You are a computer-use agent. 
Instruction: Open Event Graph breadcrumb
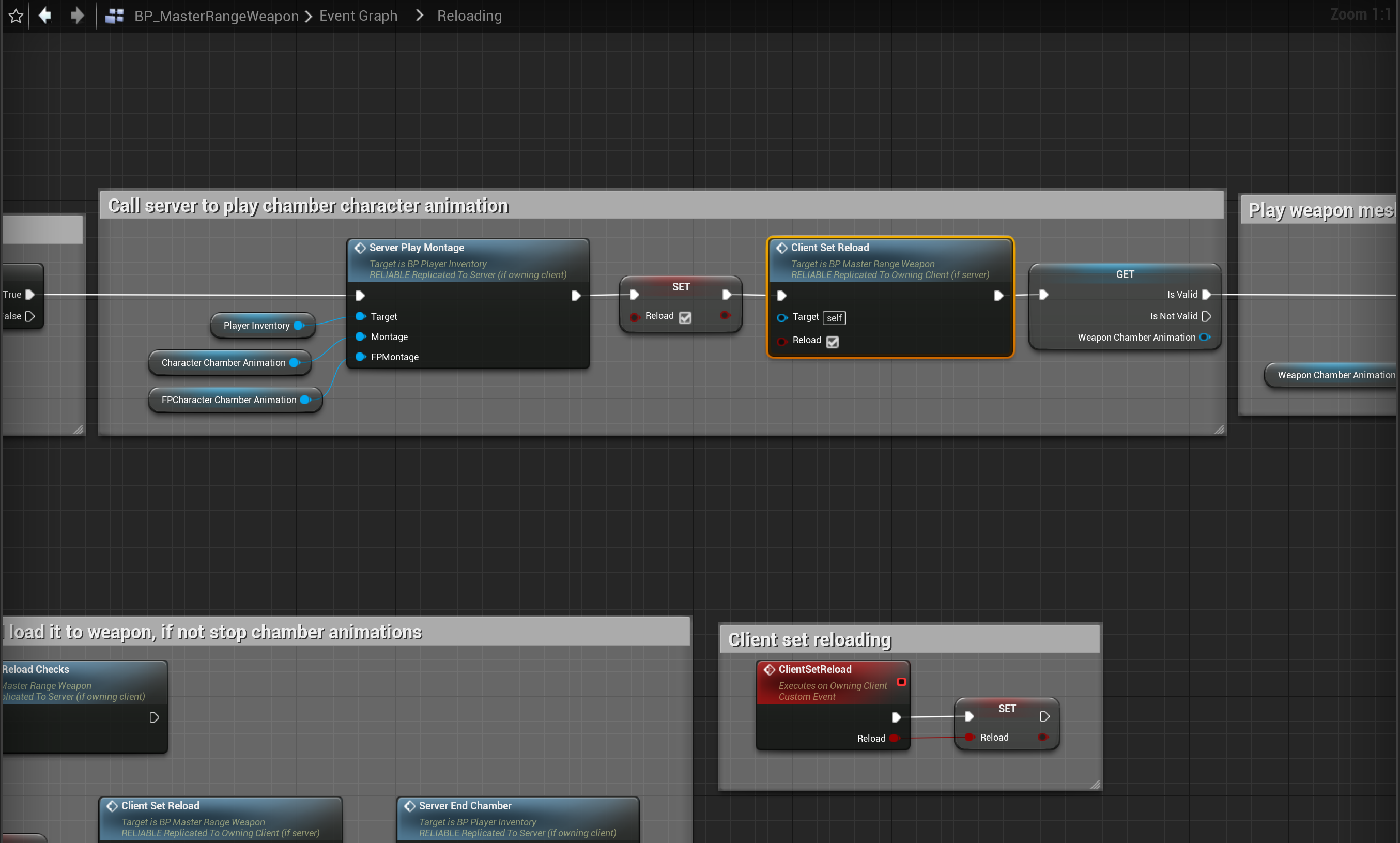(358, 16)
